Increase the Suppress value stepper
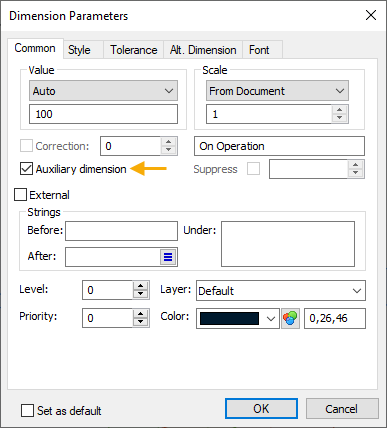 coord(355,165)
